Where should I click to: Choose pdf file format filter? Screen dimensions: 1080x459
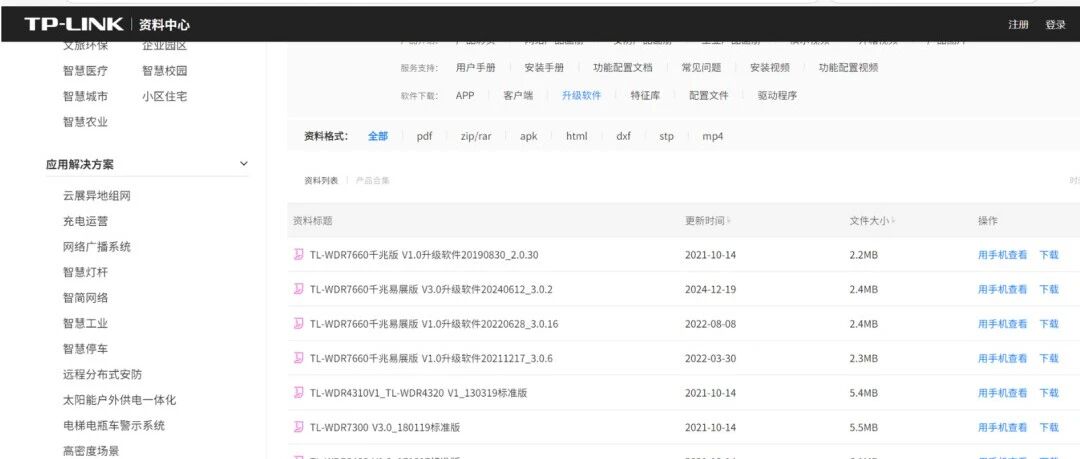coord(424,136)
